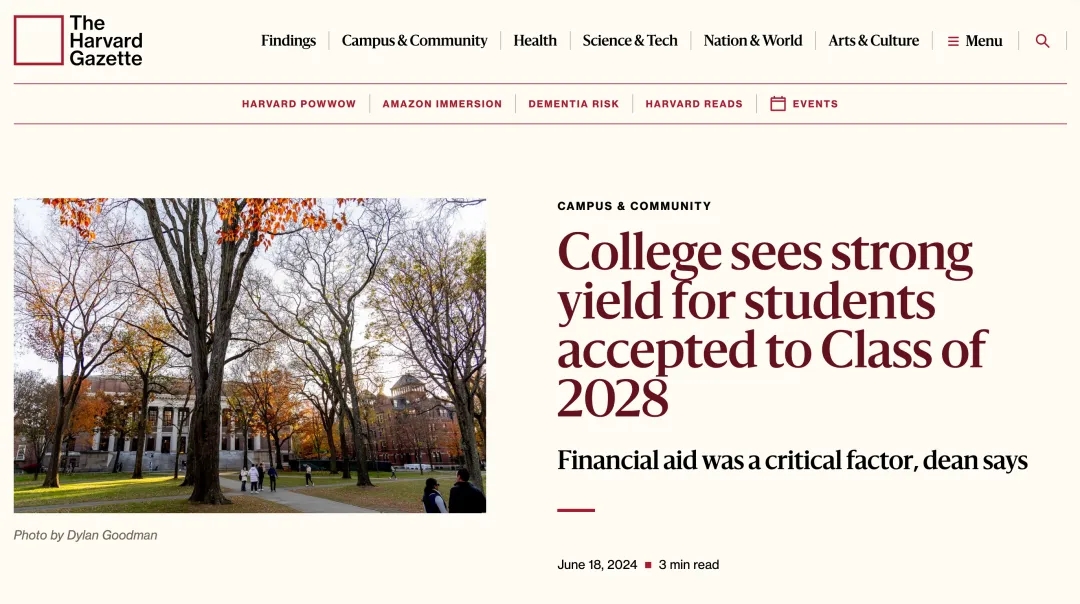Go to Campus & Community section

414,41
